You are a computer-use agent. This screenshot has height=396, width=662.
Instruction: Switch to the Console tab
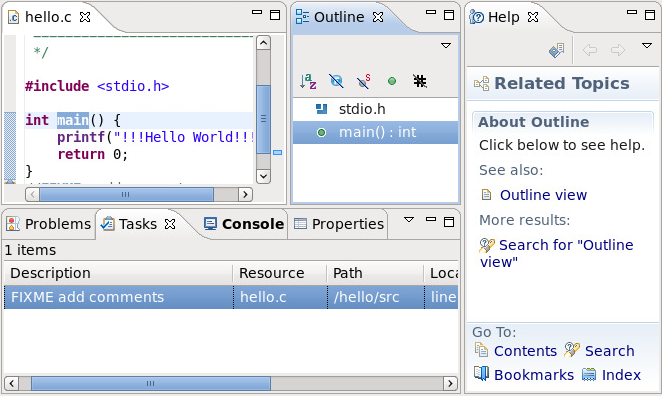click(x=244, y=224)
